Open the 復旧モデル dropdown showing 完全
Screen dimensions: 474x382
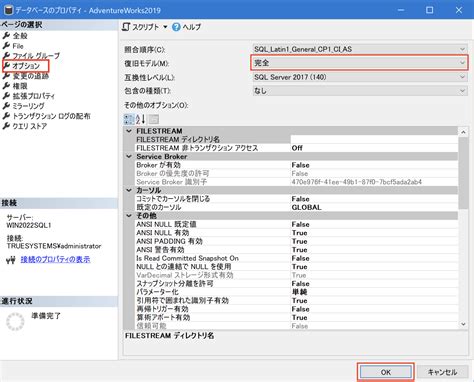359,63
